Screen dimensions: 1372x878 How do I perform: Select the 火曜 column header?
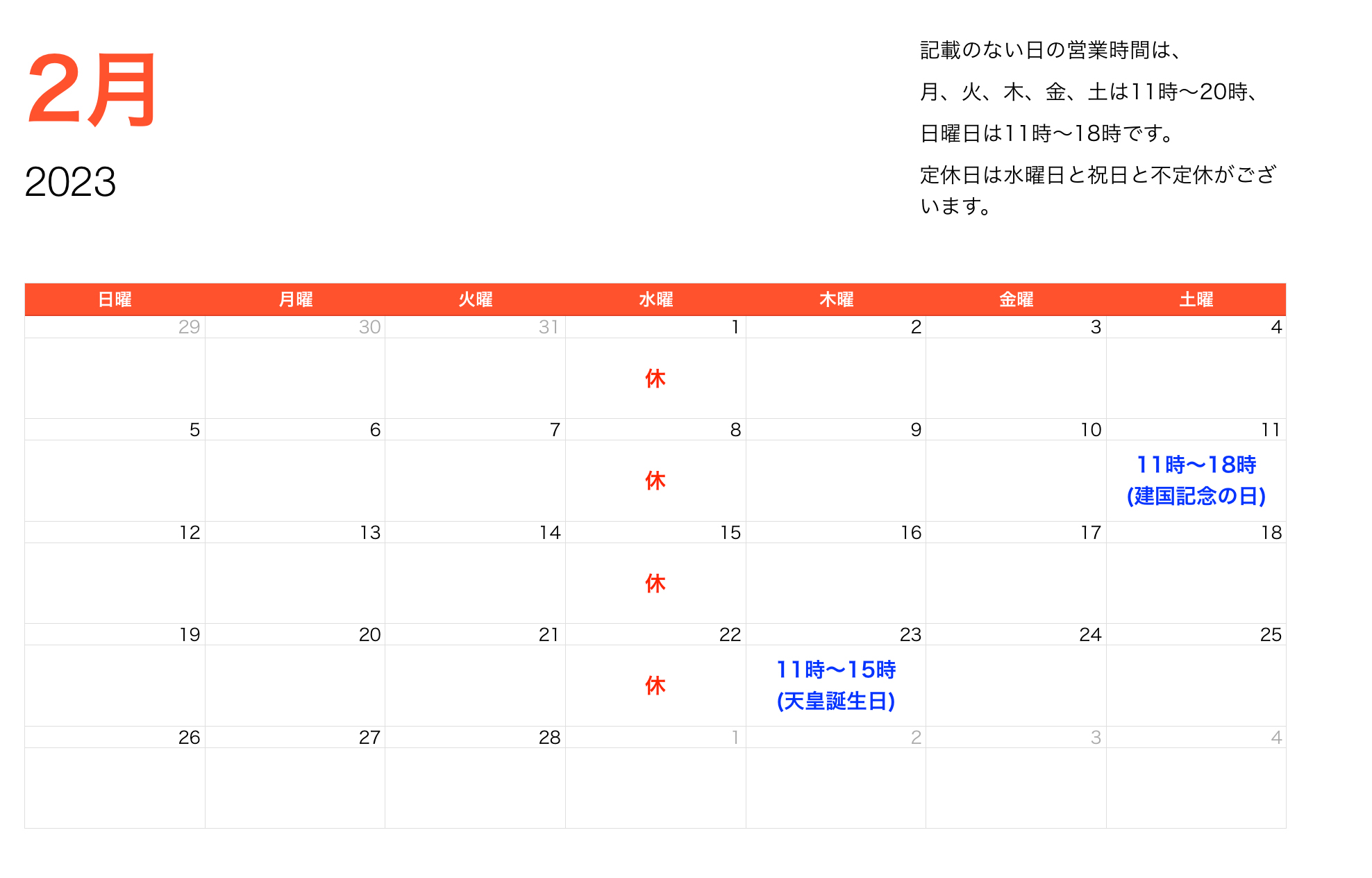[476, 299]
